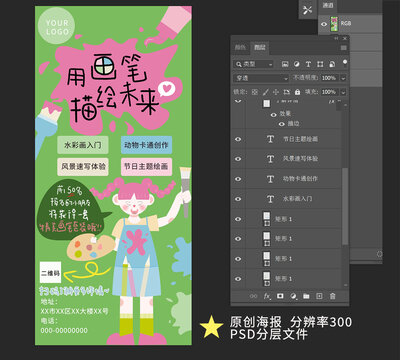Image resolution: width=400 pixels, height=360 pixels.
Task: Open the 不透明度 opacity dropdown arrow
Action: (x=343, y=78)
